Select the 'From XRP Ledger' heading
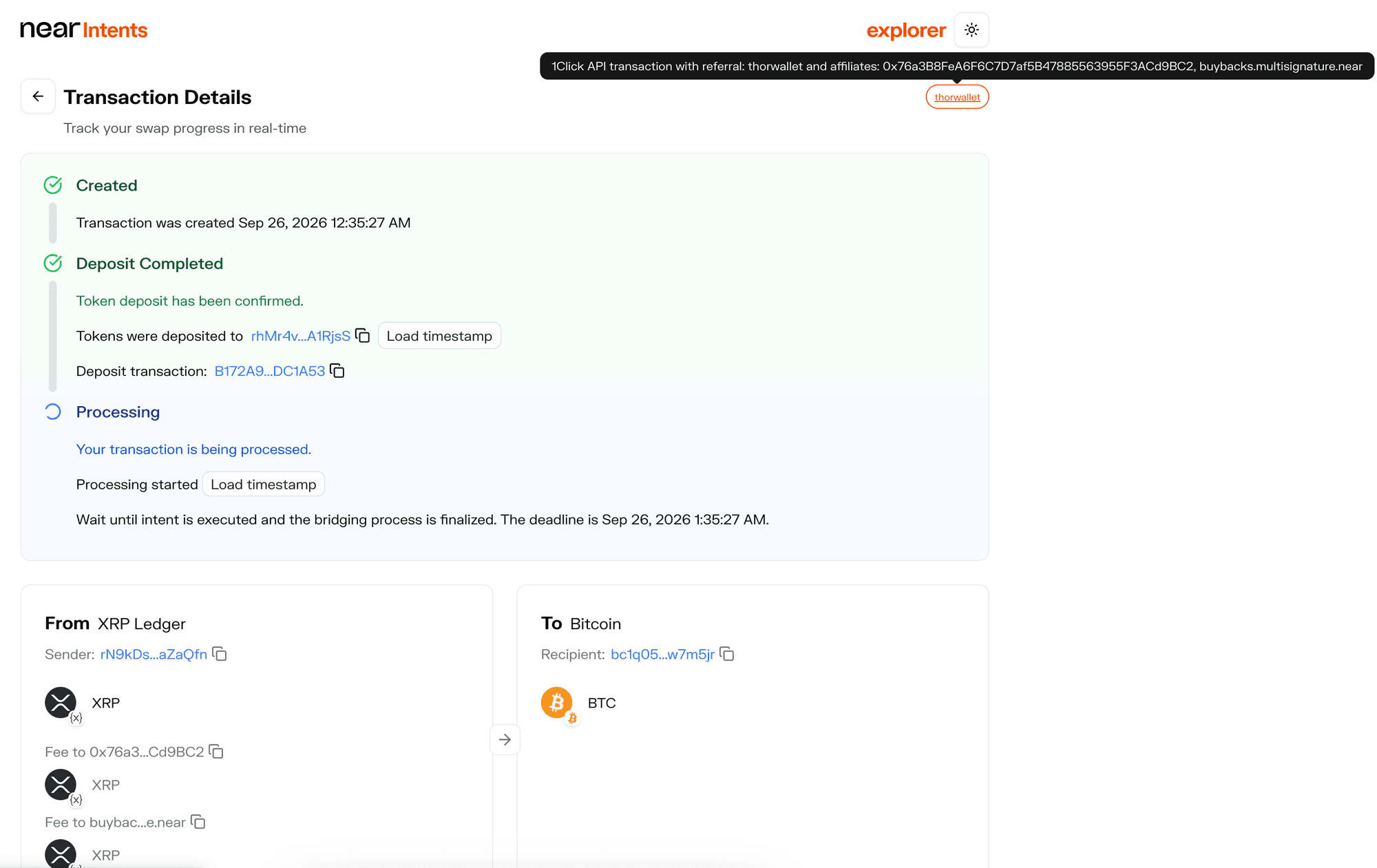The height and width of the screenshot is (868, 1377). click(x=115, y=624)
